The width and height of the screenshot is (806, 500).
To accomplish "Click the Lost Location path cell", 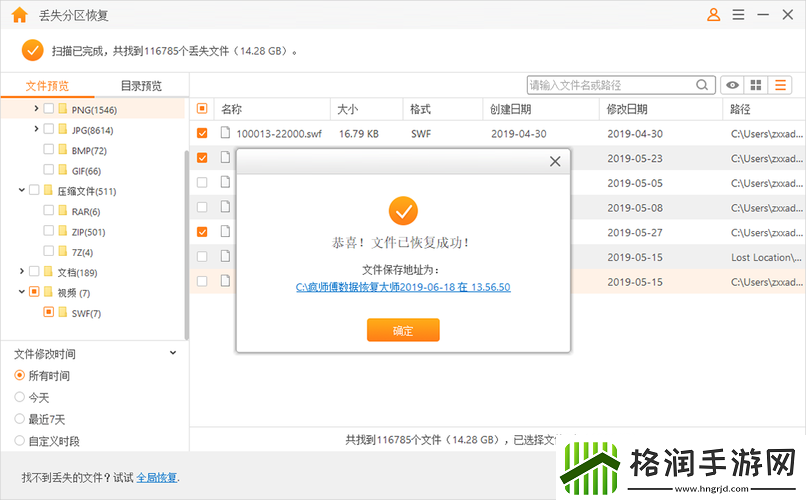I will click(x=766, y=257).
